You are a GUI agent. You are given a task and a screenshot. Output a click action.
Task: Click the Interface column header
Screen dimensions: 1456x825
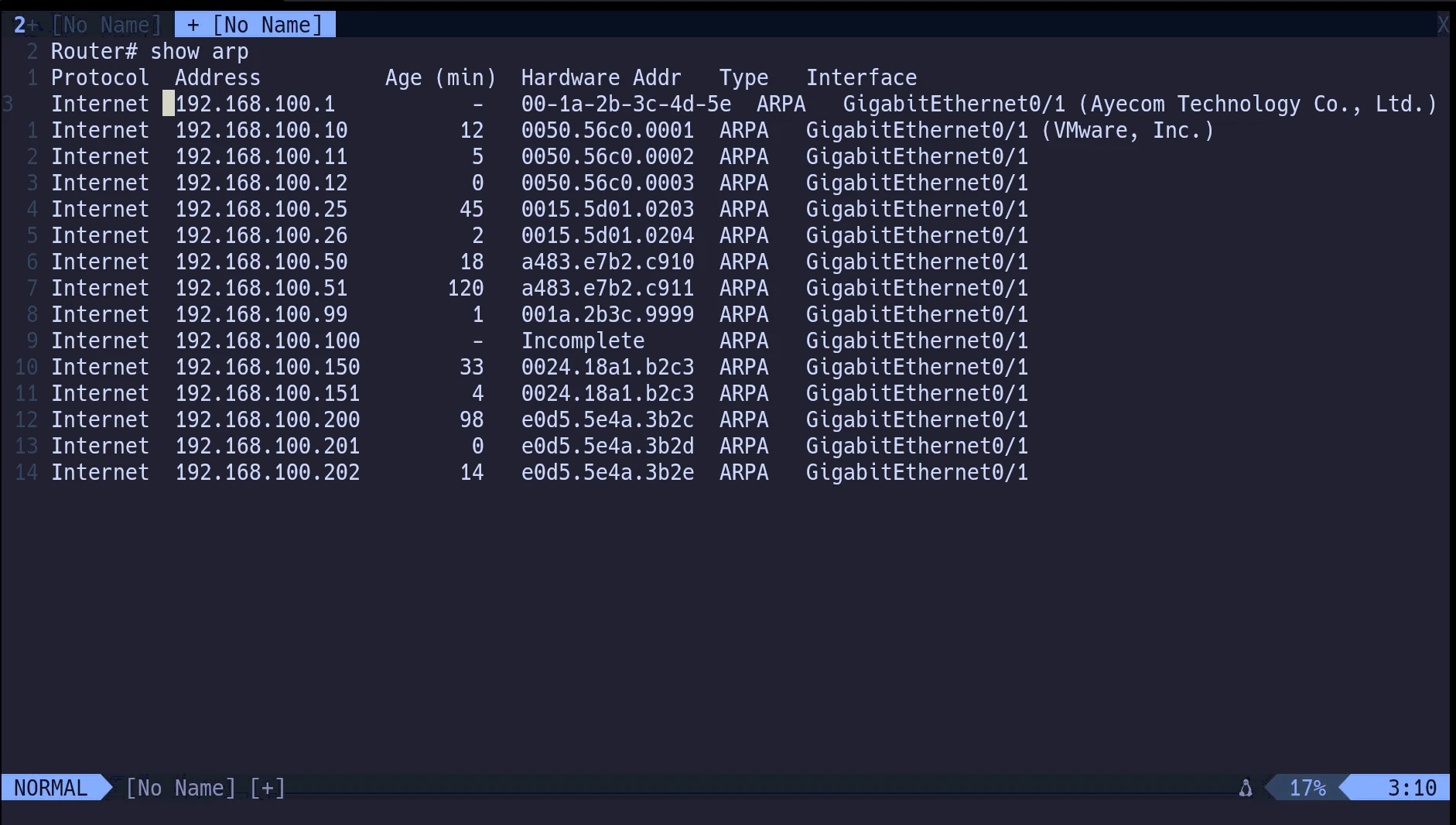pos(862,78)
